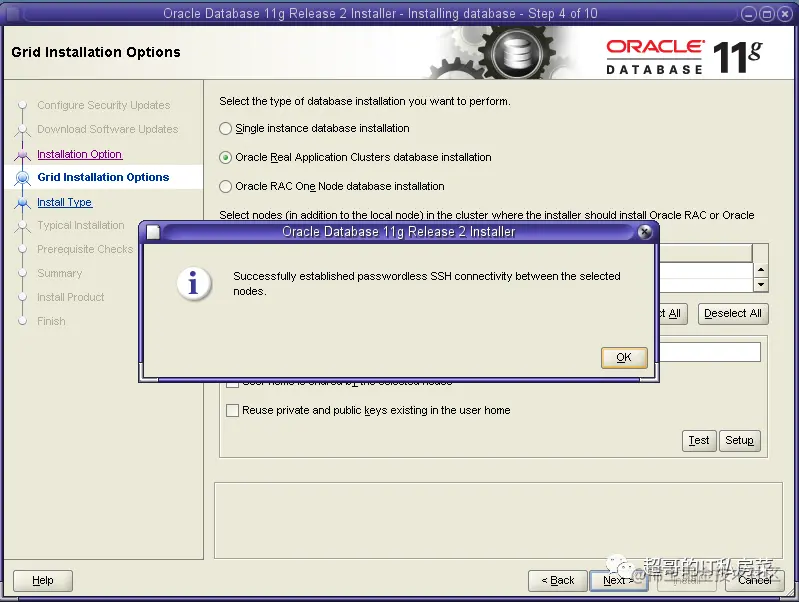
Task: Click Summary step in sidebar
Action: (59, 273)
